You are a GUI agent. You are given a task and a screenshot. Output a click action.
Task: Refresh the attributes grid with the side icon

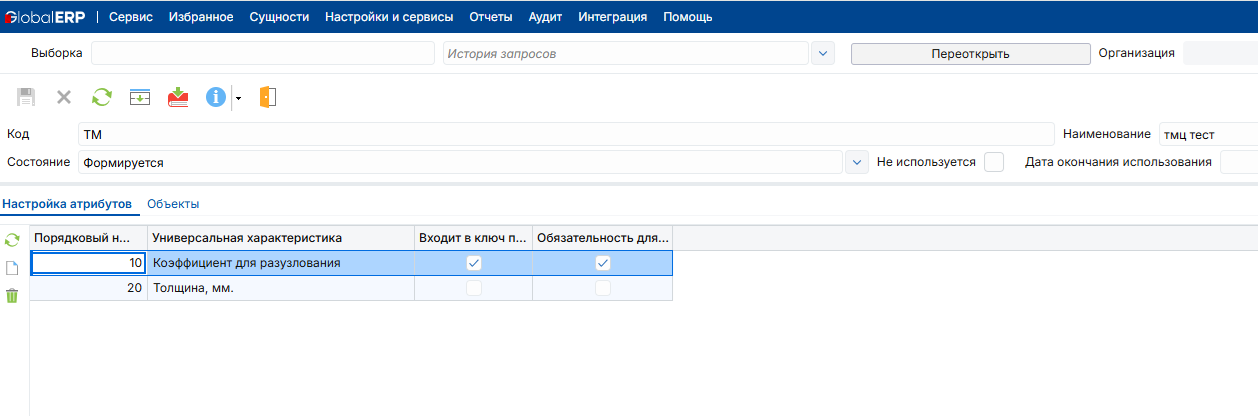coord(12,240)
